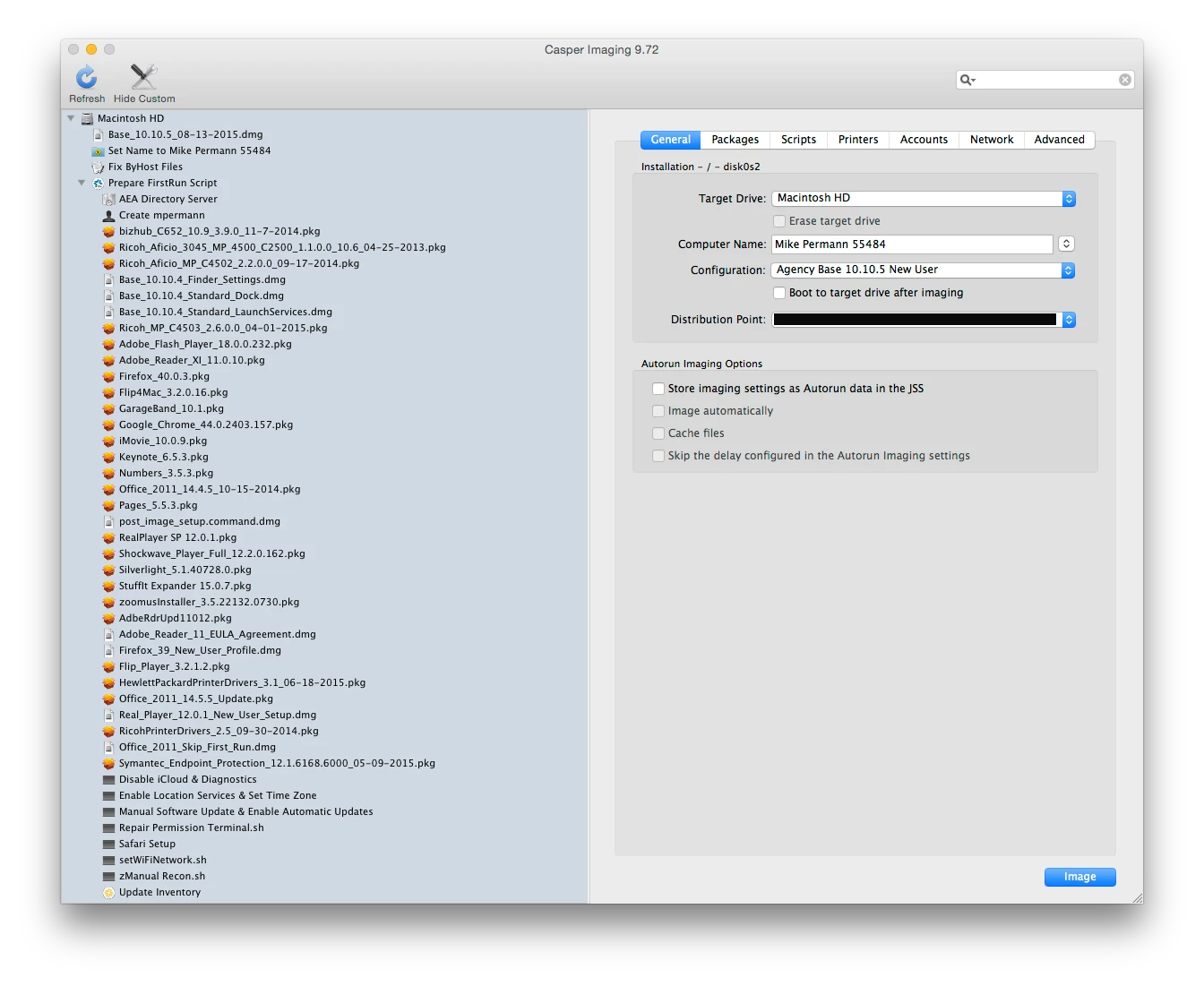Switch to the General tab
Viewport: 1204px width, 986px height.
670,140
